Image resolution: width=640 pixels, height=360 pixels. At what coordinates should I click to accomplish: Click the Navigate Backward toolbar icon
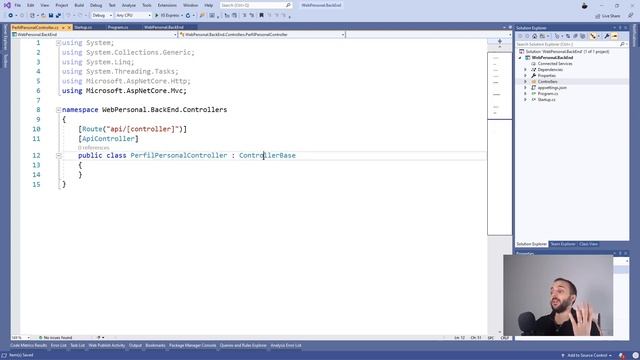pos(11,16)
